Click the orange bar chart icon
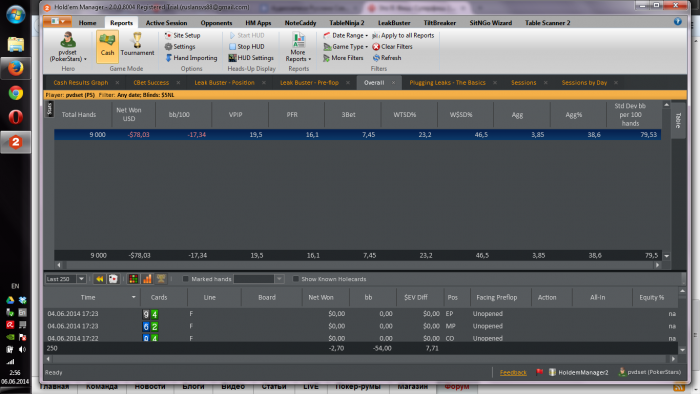The height and width of the screenshot is (394, 700). coord(147,279)
